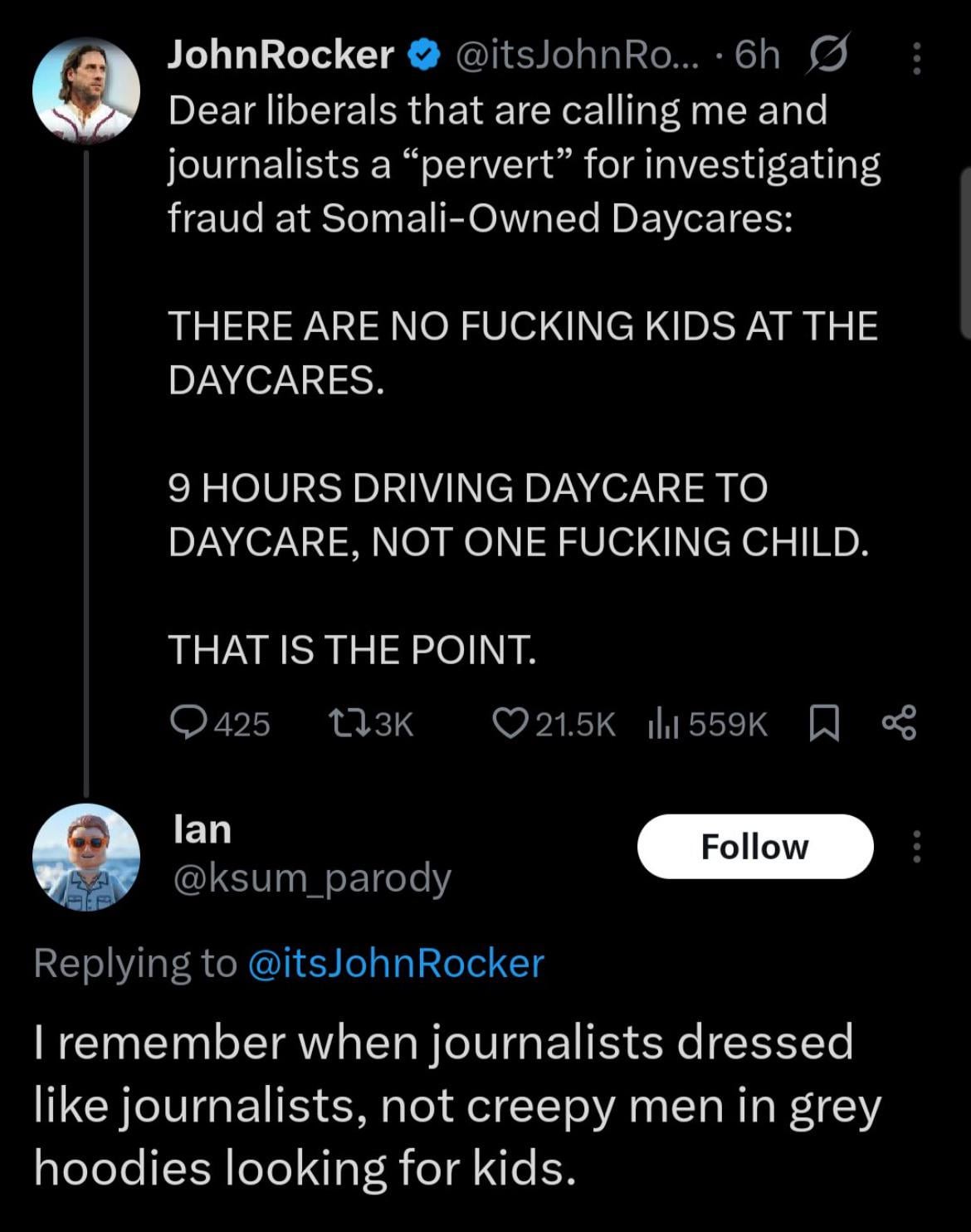The image size is (971, 1232).
Task: Click the Grok icon beside 6h
Action: coord(825,57)
